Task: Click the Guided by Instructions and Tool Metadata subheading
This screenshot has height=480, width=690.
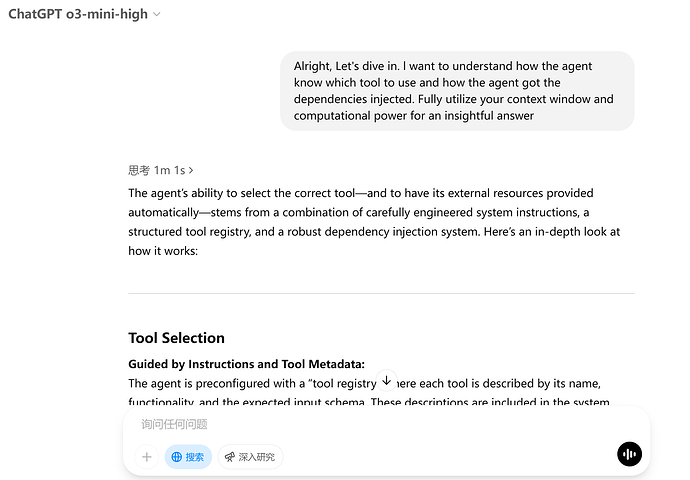Action: point(246,364)
